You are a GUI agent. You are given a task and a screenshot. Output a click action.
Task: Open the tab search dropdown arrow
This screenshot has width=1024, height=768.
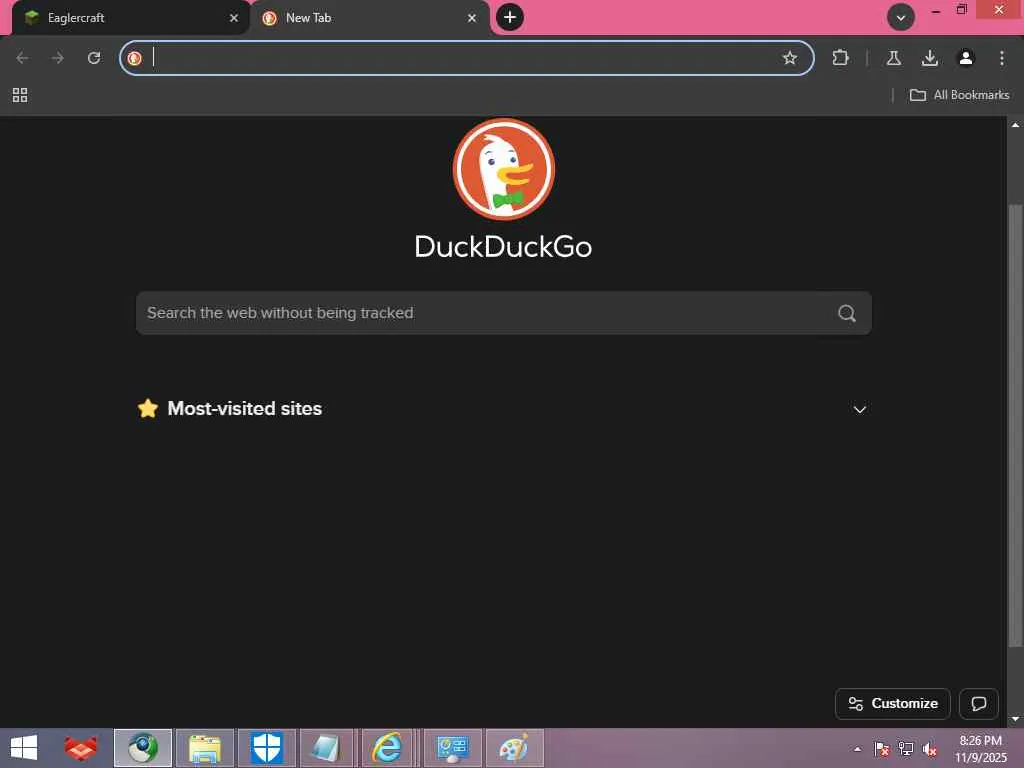click(x=901, y=18)
